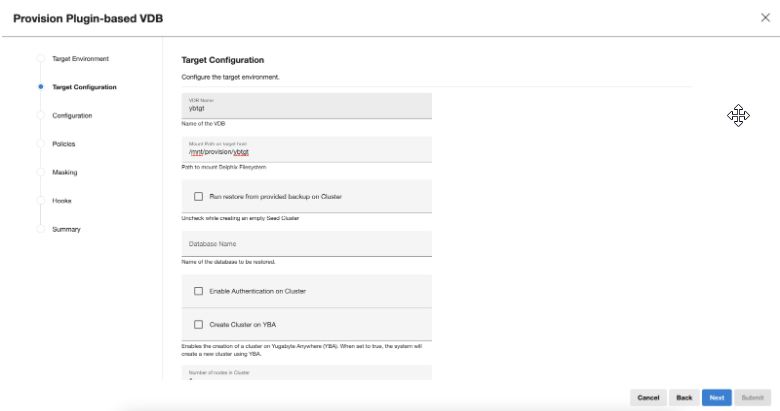The width and height of the screenshot is (780, 411).
Task: Click the greyed-out Submit button
Action: 751,398
